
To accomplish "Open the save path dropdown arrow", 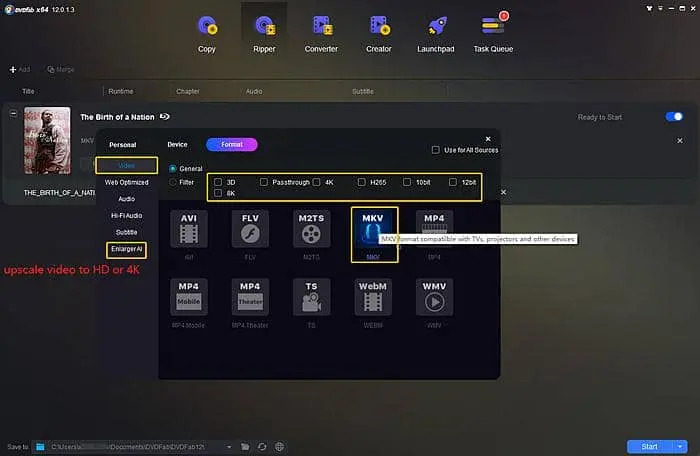I will click(229, 447).
